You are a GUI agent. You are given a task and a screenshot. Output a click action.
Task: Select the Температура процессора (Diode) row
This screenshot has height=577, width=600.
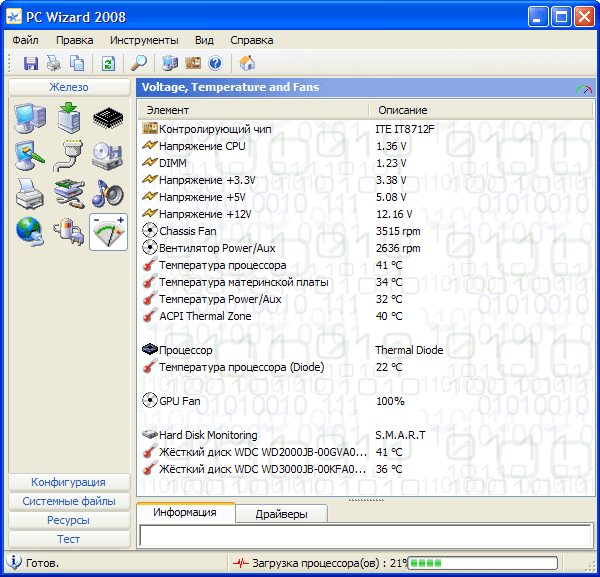[365, 367]
